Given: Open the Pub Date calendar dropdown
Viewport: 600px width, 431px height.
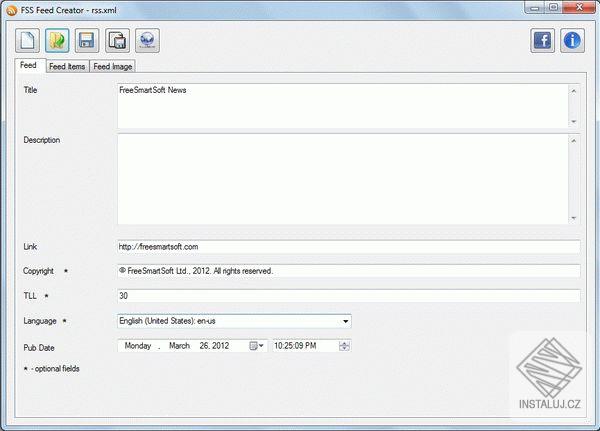Looking at the screenshot, I should [257, 346].
